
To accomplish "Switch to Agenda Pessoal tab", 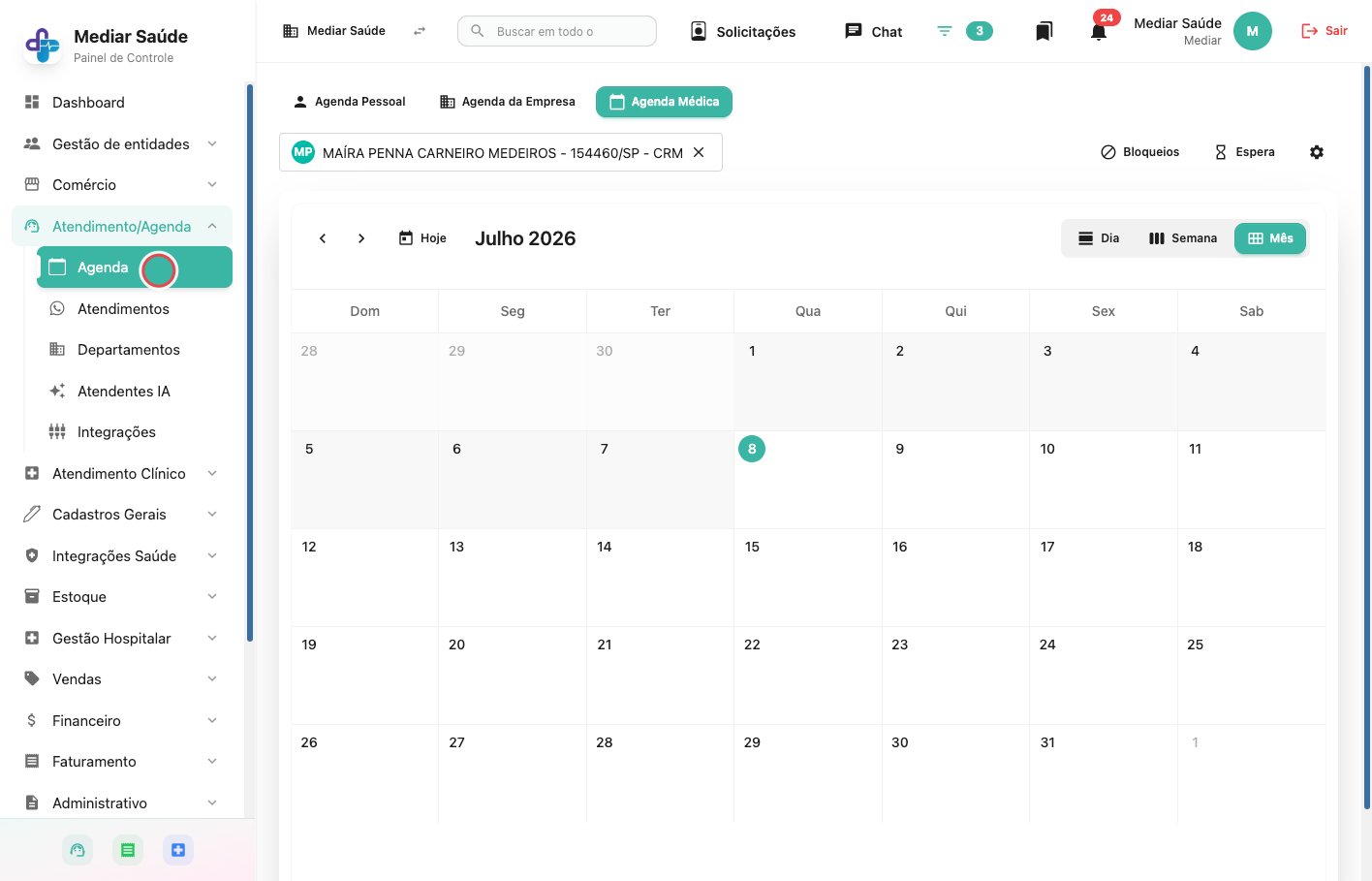I will click(x=349, y=102).
